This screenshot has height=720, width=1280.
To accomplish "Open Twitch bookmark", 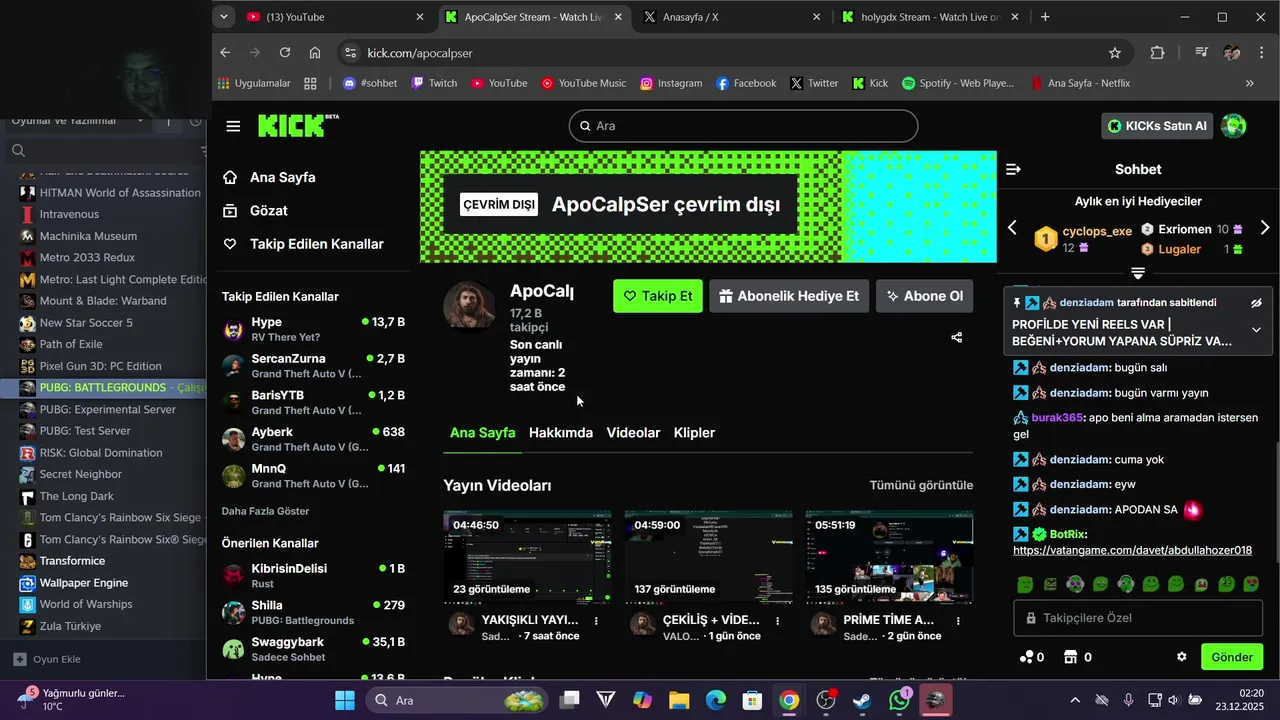I will pos(434,83).
